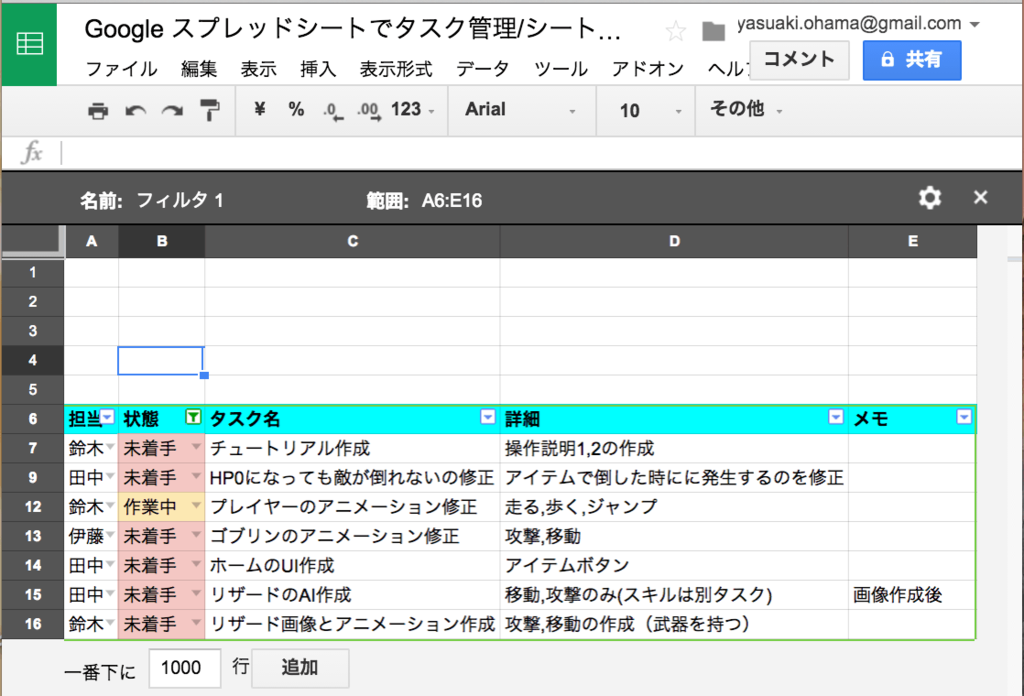Click the 共有 share button
This screenshot has width=1024, height=696.
coord(911,60)
